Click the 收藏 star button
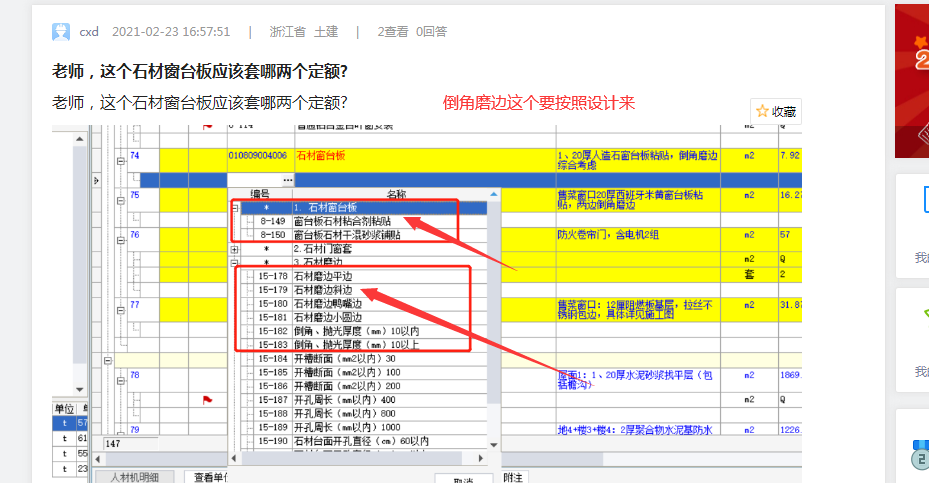This screenshot has width=929, height=483. coord(776,111)
